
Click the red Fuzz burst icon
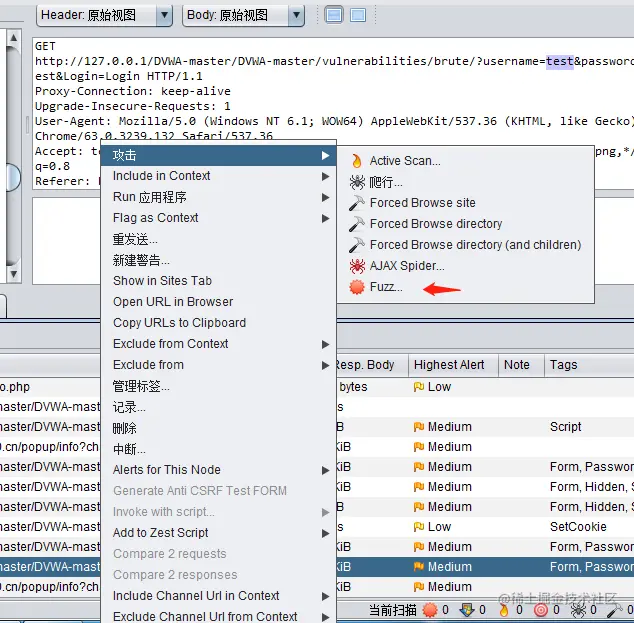(357, 287)
